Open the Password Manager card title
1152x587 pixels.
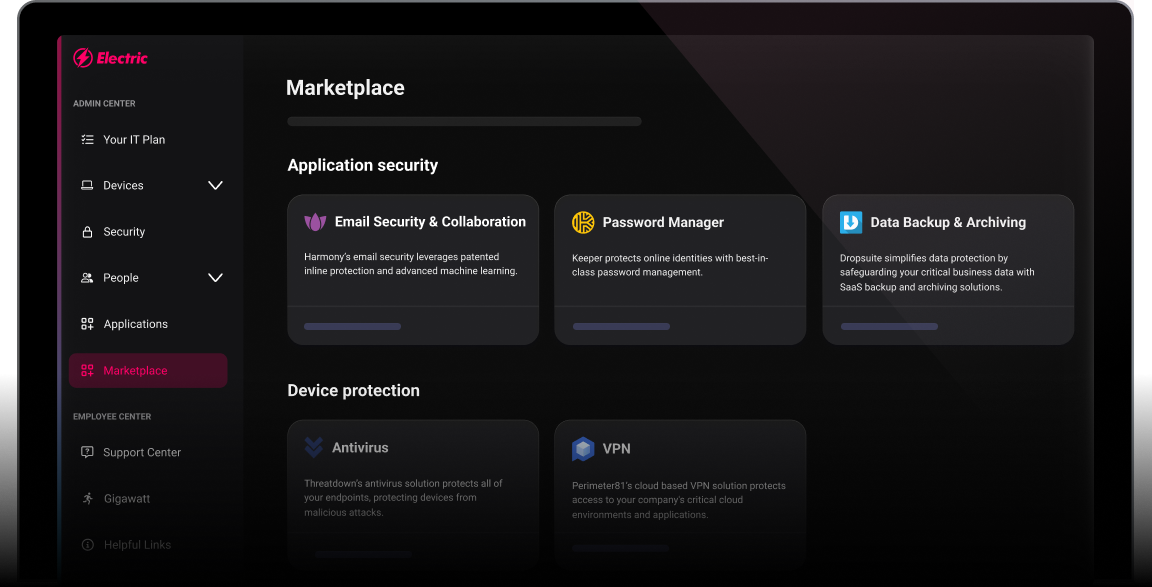click(x=663, y=223)
